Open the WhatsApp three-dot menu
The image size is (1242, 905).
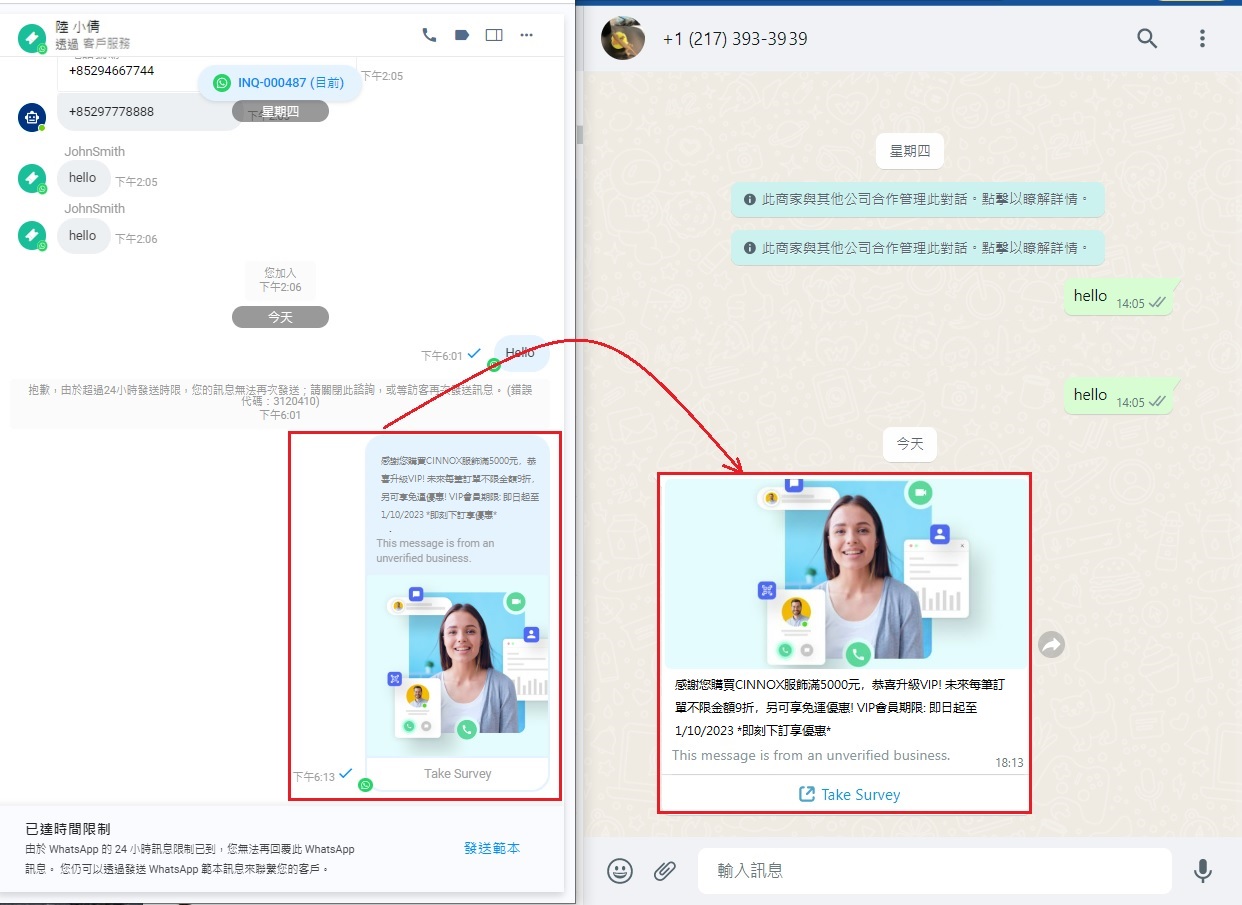[1202, 39]
